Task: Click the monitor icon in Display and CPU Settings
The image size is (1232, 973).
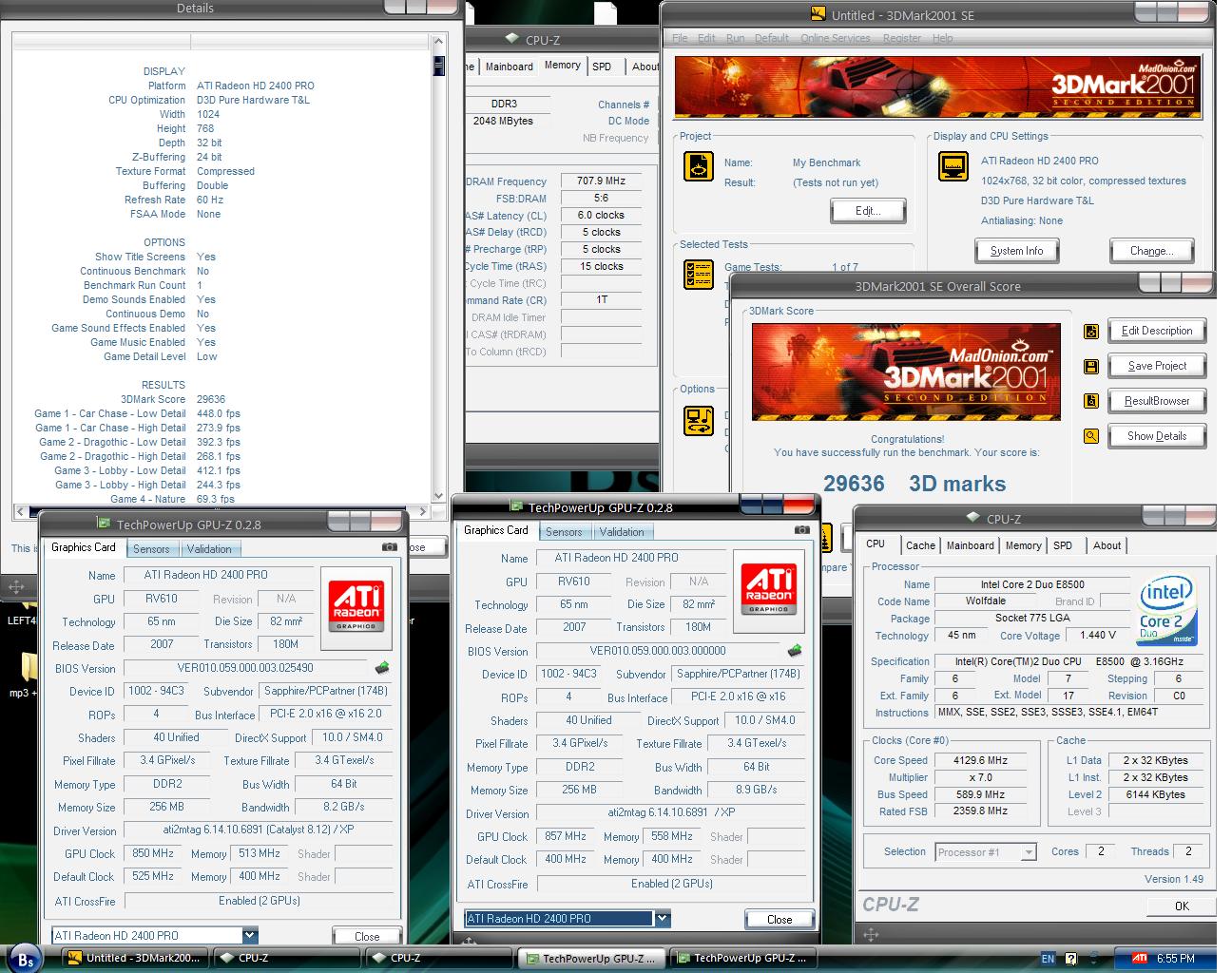Action: (x=953, y=167)
